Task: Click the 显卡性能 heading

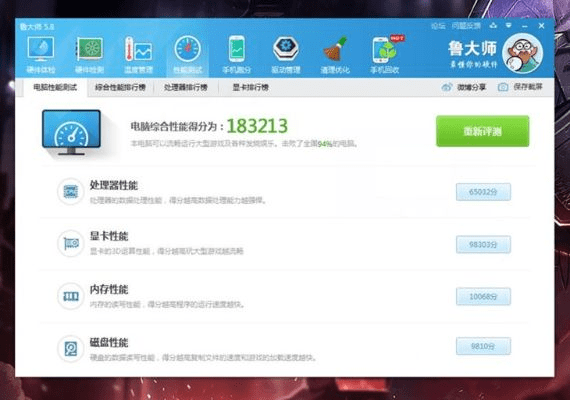Action: 109,236
